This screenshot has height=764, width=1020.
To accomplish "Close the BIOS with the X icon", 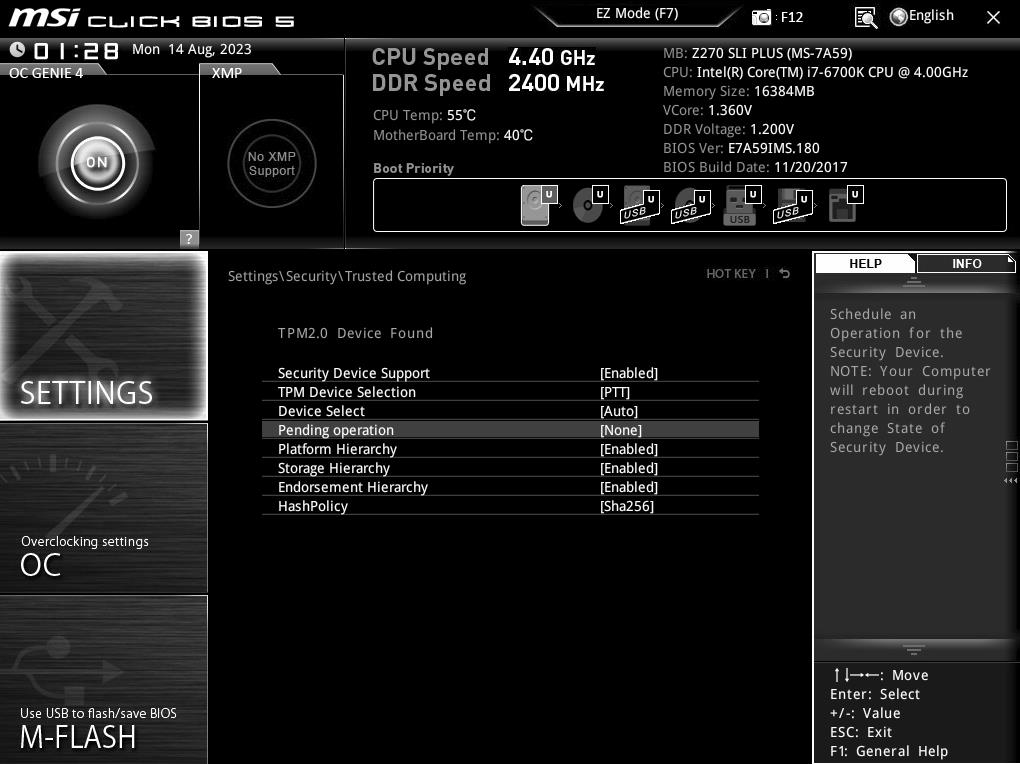I will [x=993, y=18].
